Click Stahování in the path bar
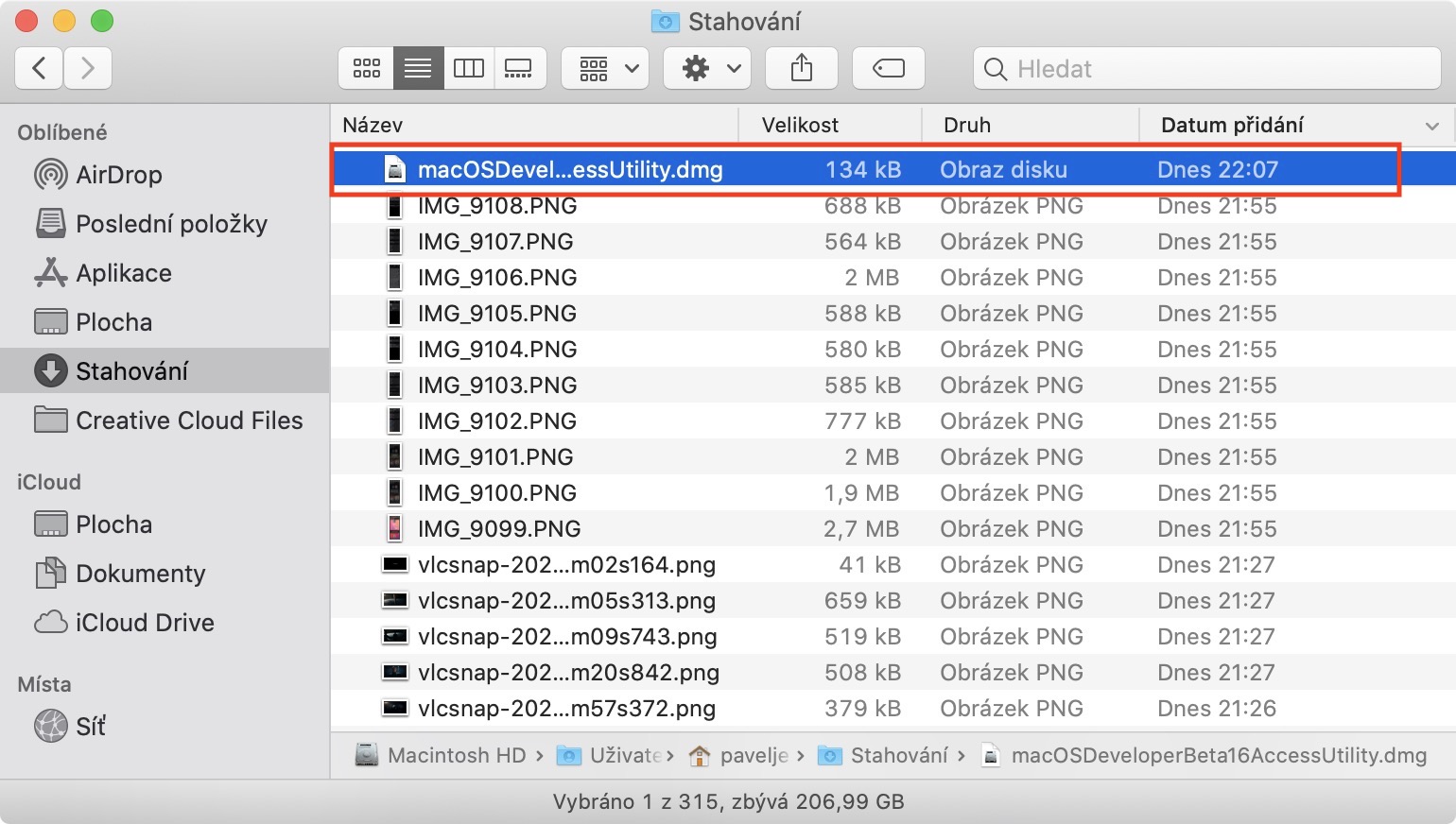Viewport: 1456px width, 824px height. (883, 755)
